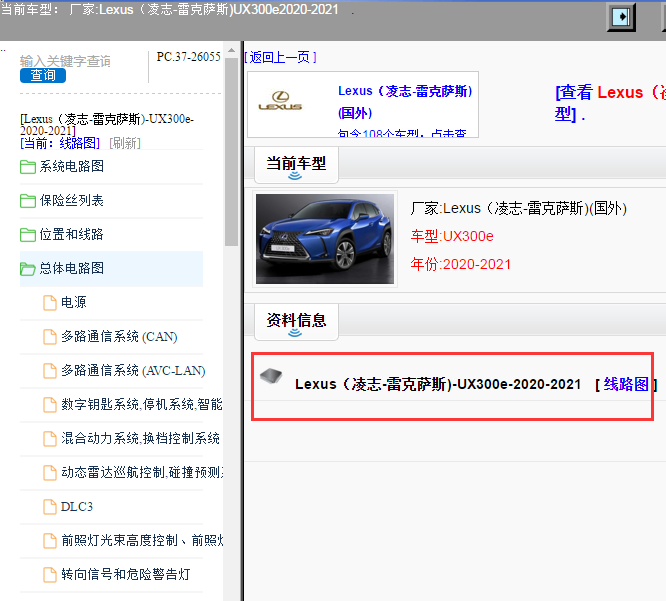Click the collapse panel arrow icon
Screen dimensions: 666x601
click(x=621, y=17)
